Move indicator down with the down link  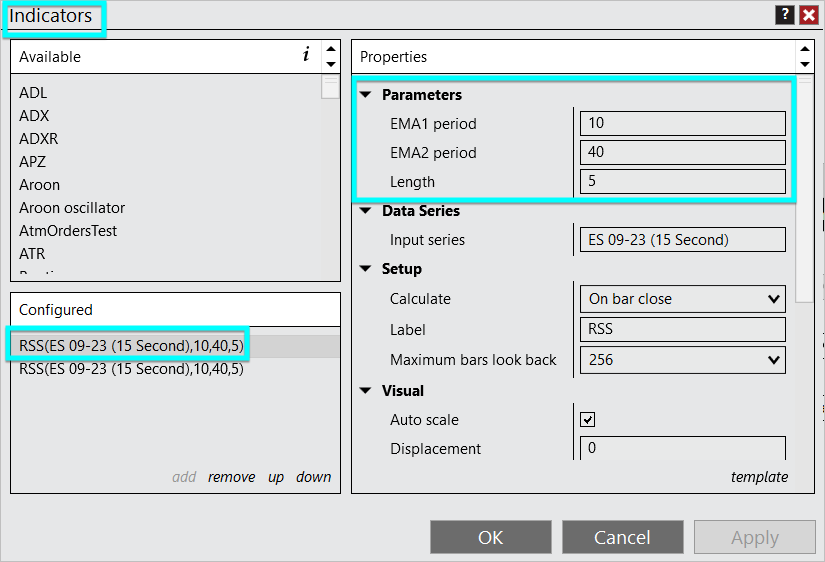point(313,477)
